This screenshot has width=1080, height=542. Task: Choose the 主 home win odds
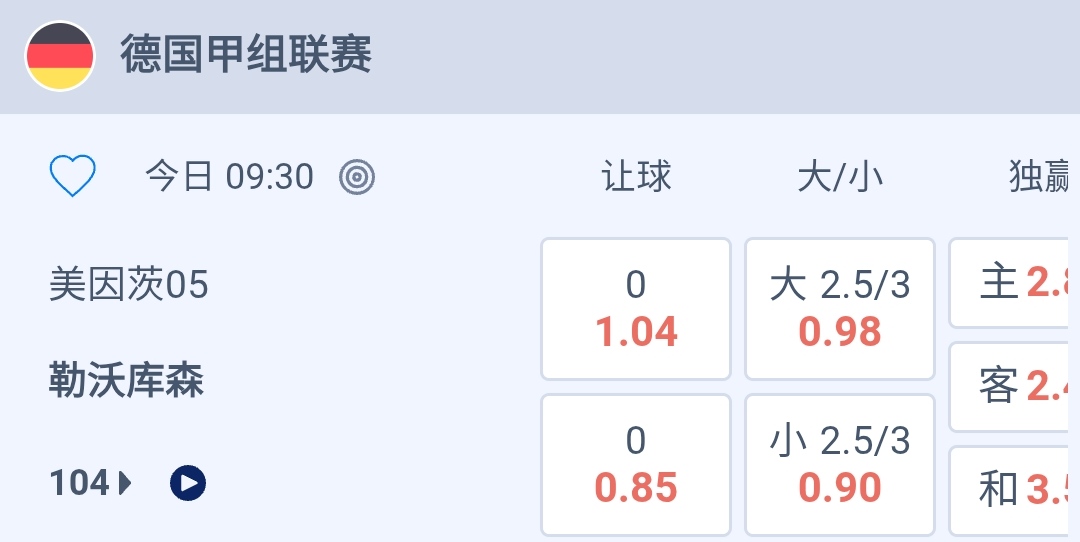point(1014,284)
